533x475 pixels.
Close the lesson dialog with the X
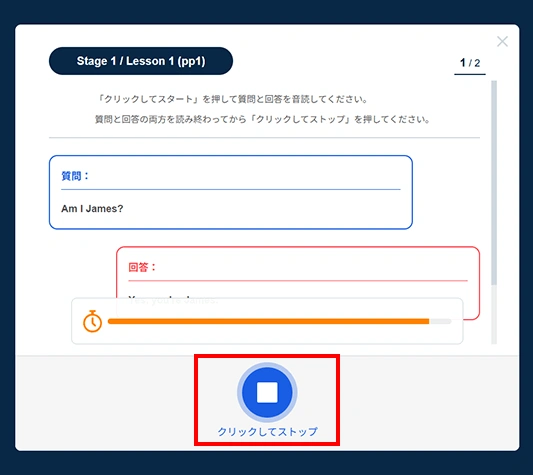pyautogui.click(x=502, y=41)
